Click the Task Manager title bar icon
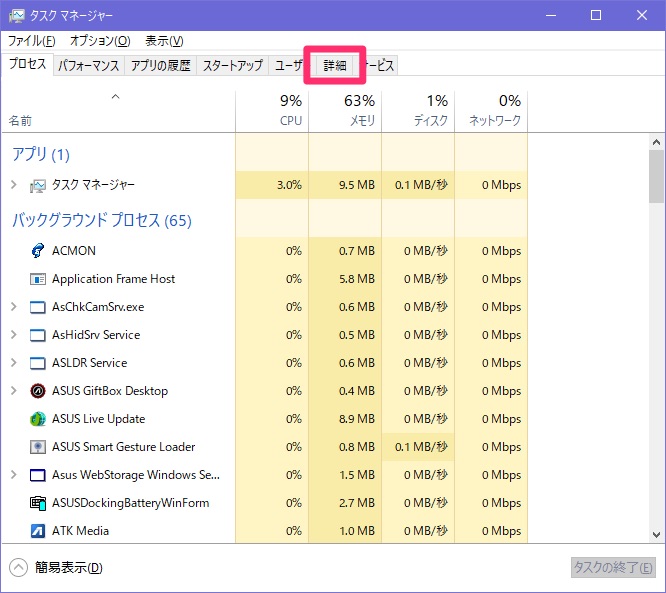666x593 pixels. (x=17, y=16)
